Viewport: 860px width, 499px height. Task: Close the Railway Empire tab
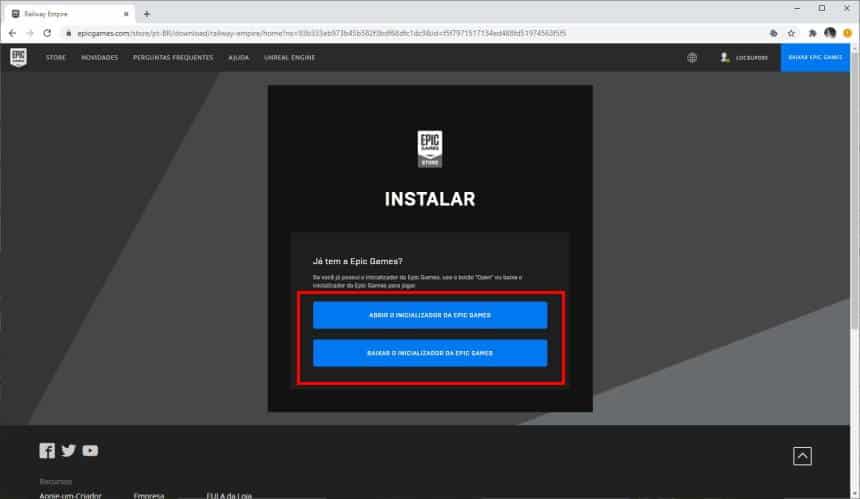(126, 14)
